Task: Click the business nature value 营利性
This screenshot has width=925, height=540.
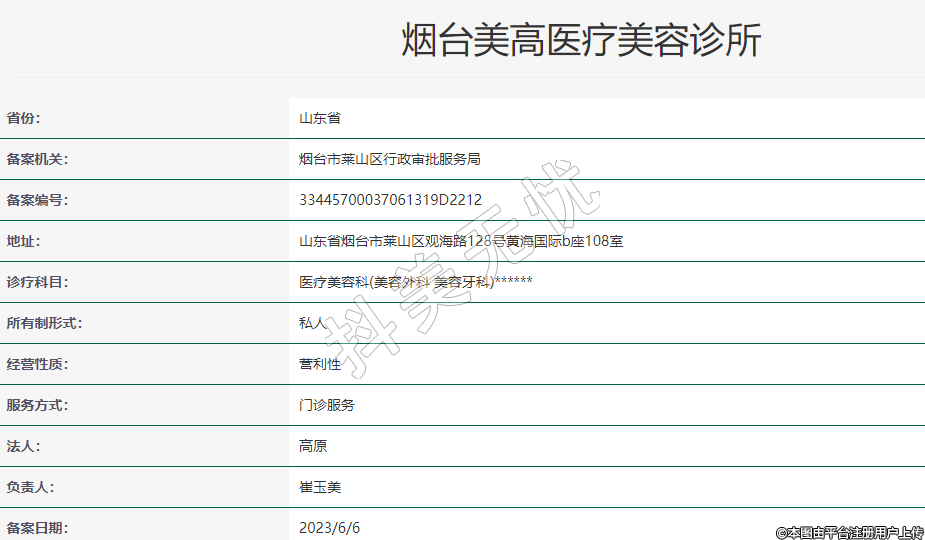Action: (x=320, y=364)
